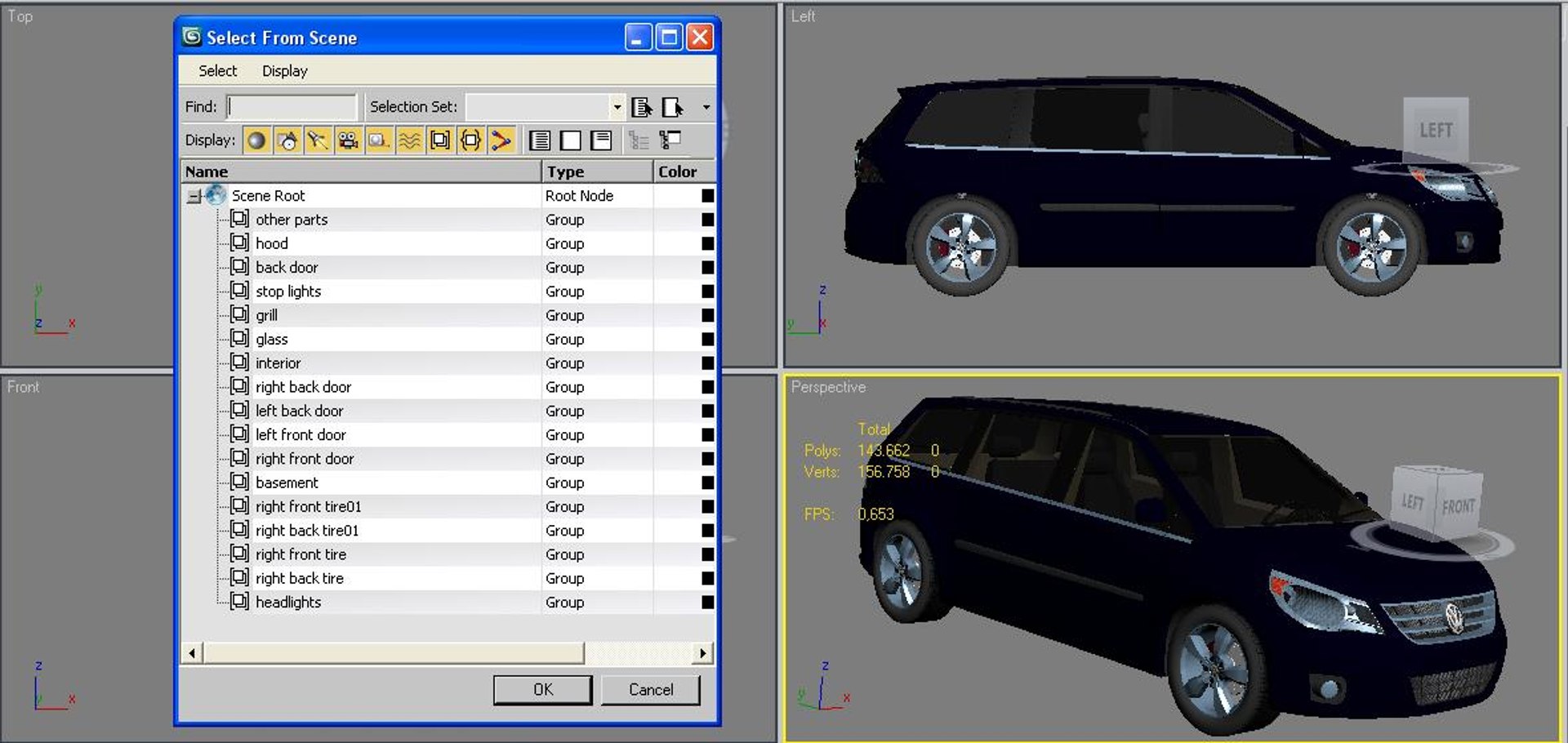Click the FRONT face of the Perspective ViewCube
The image size is (1568, 743).
click(x=1458, y=506)
